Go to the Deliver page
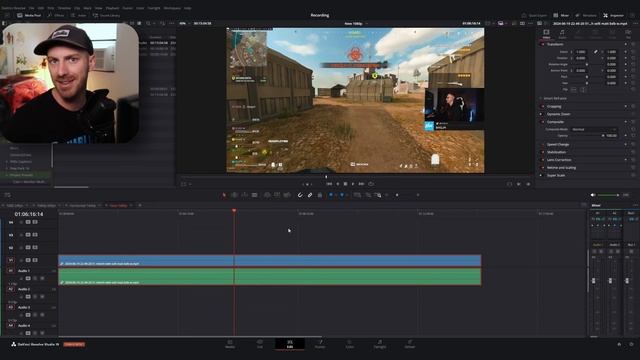Viewport: 640px width, 360px height. [x=410, y=344]
